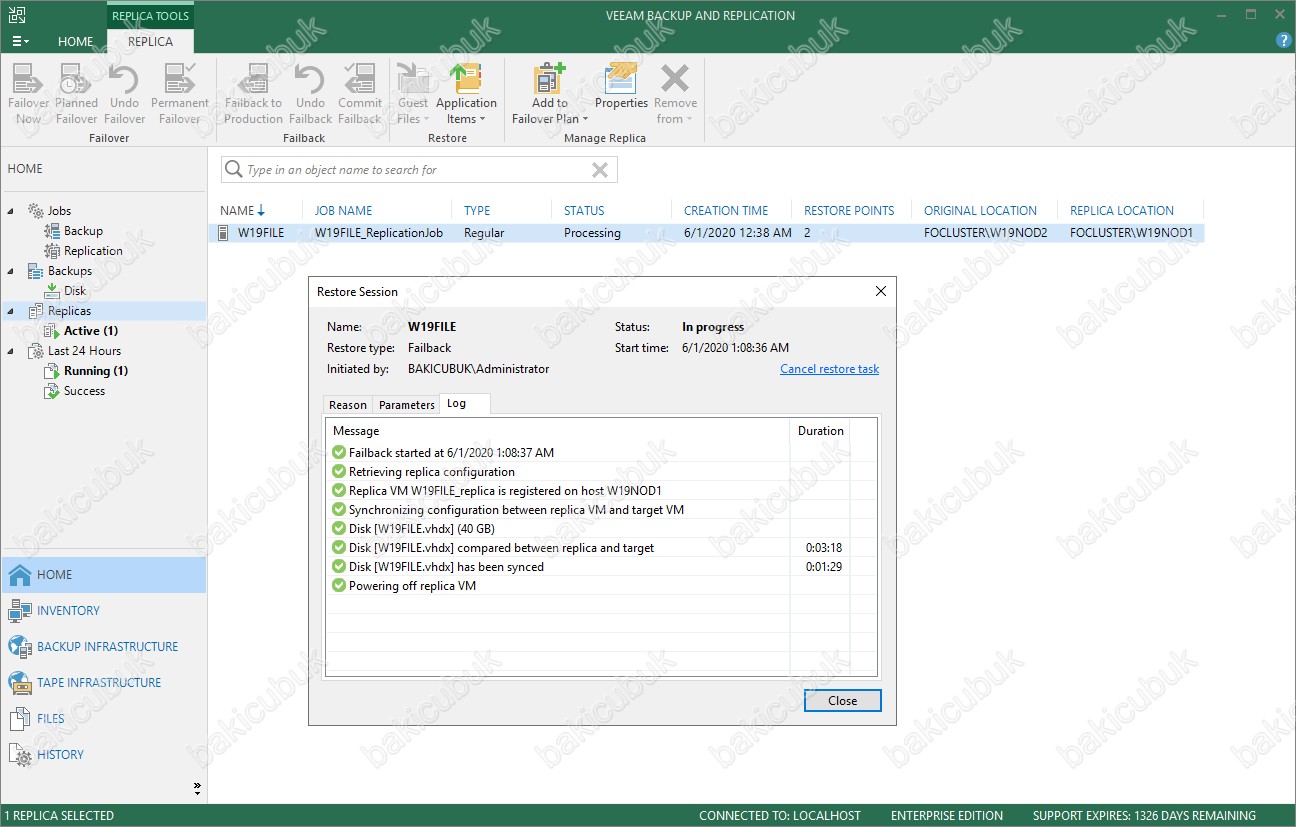Select the REPLICA ribbon tab

coord(150,41)
